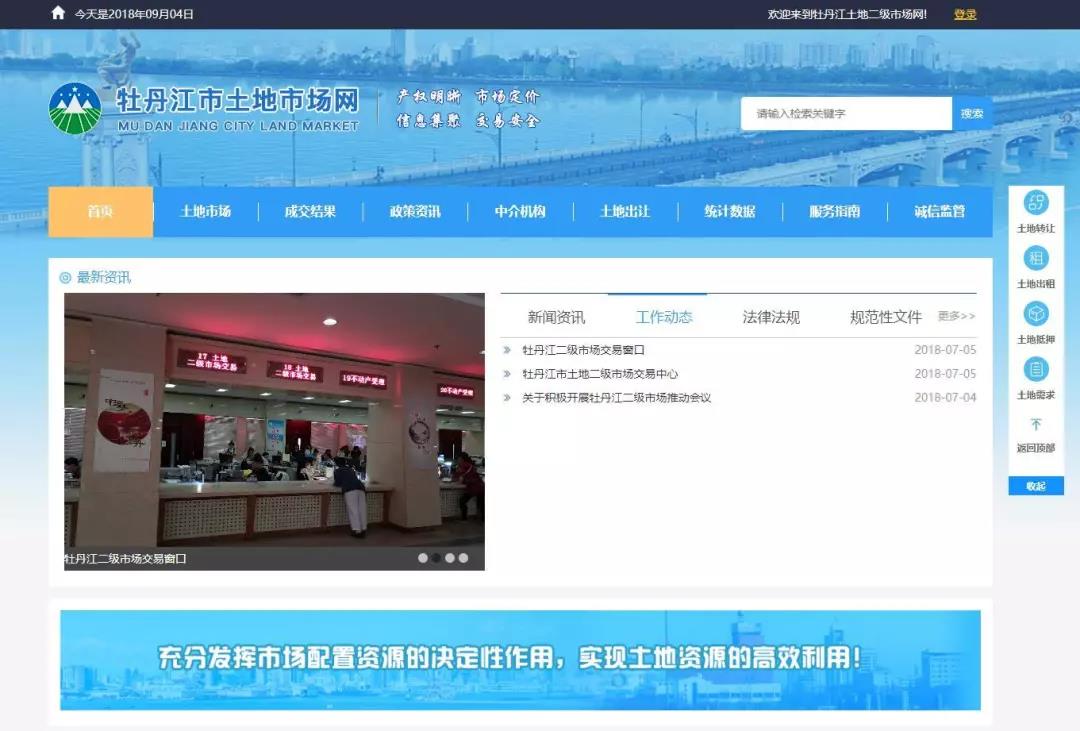Open article 牡丹江市土地二级市场交易中心

pos(600,374)
